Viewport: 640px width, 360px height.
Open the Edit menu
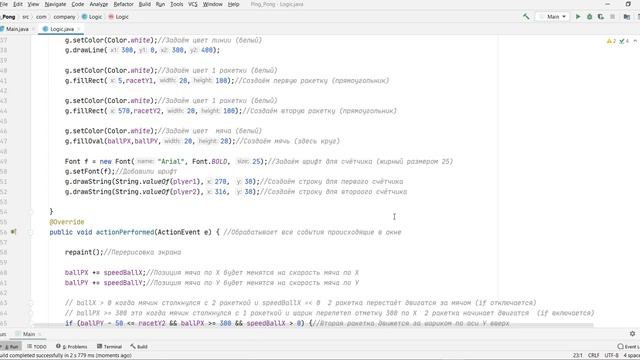pyautogui.click(x=18, y=4)
